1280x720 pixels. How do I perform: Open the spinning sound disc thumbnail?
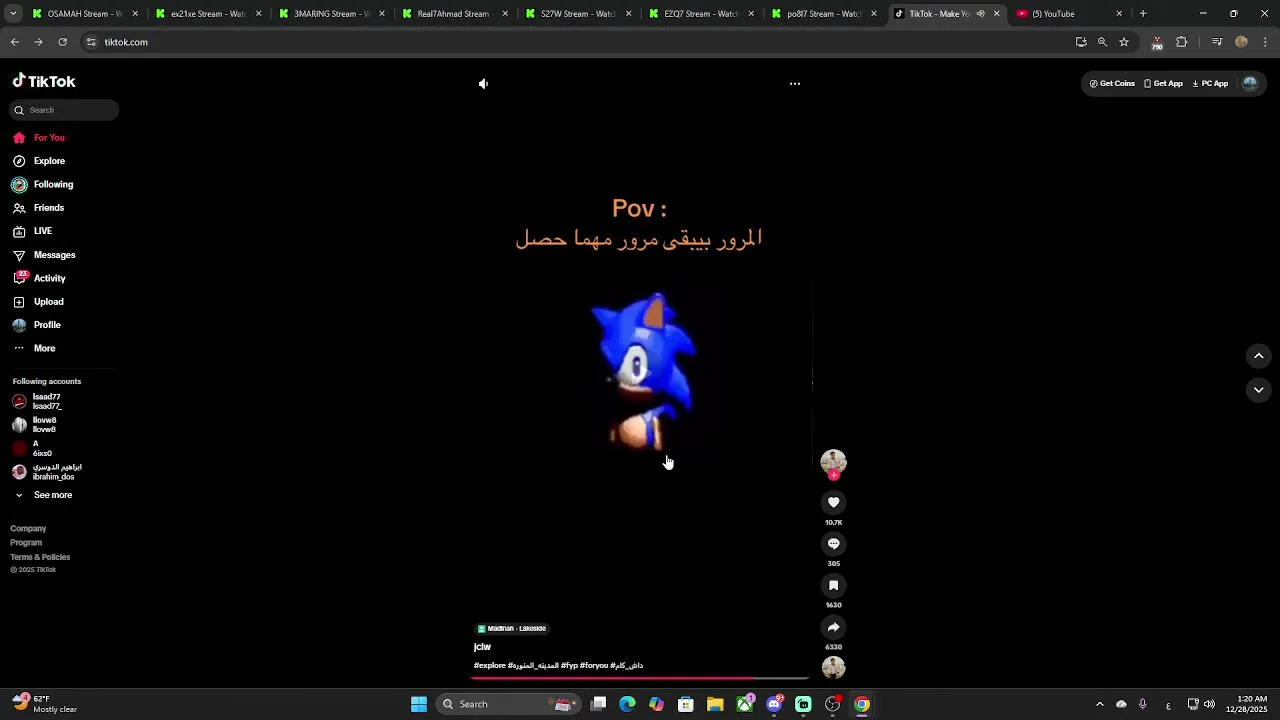pos(833,667)
